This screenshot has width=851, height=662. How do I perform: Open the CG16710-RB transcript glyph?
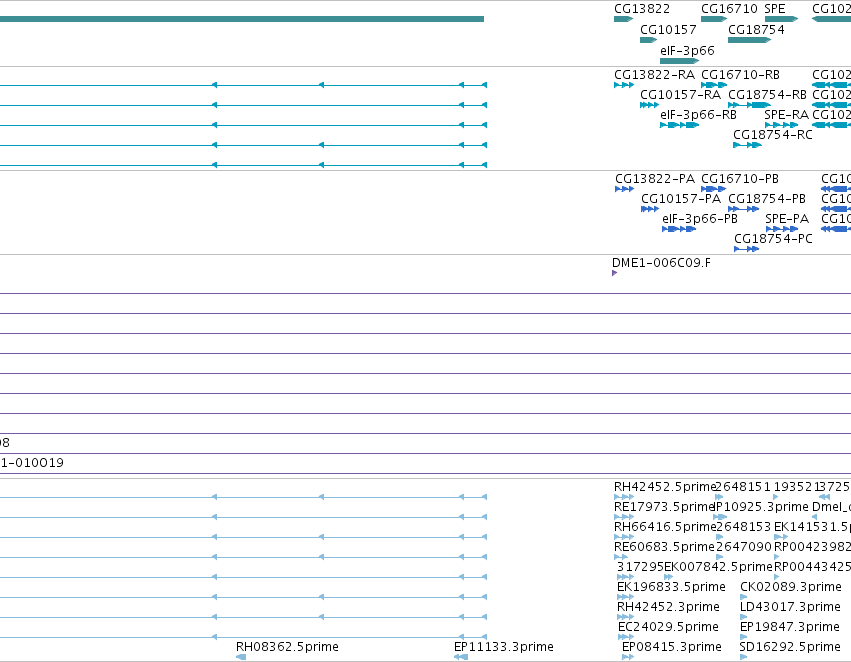(714, 85)
